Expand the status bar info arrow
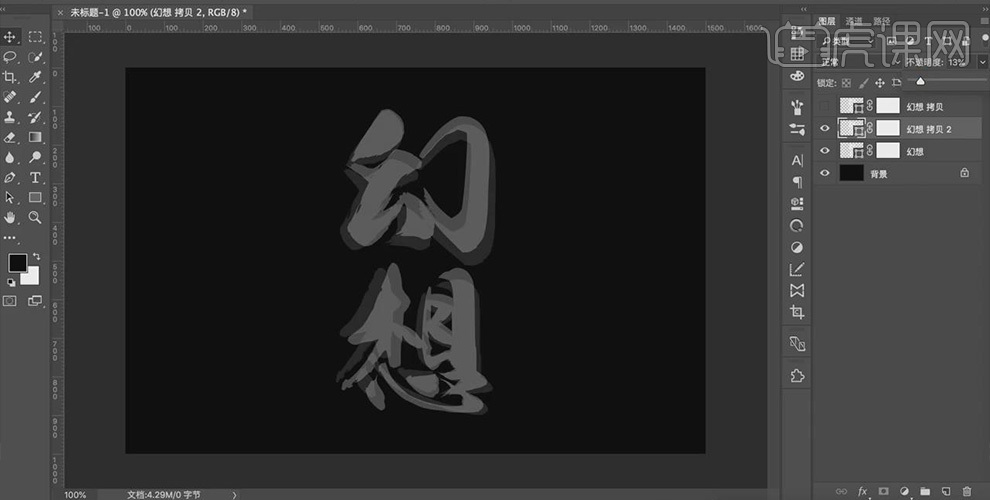 coord(234,495)
